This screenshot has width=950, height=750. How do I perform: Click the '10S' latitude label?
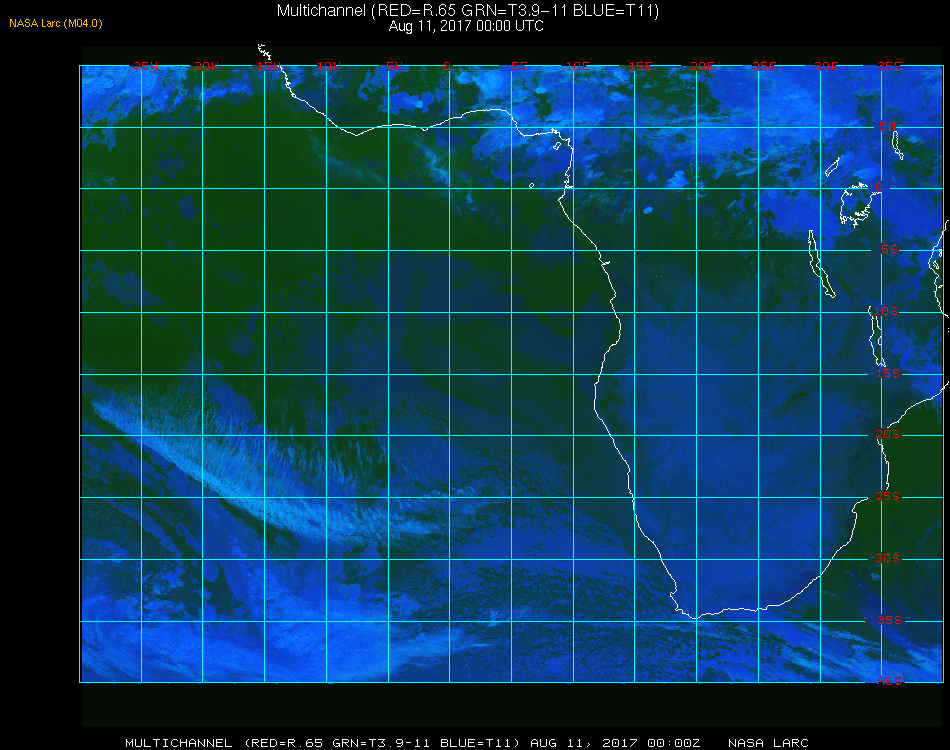886,311
